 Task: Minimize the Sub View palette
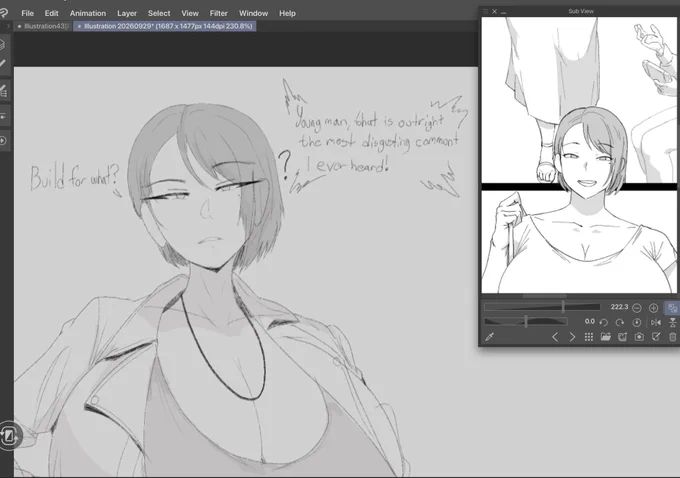coord(503,12)
